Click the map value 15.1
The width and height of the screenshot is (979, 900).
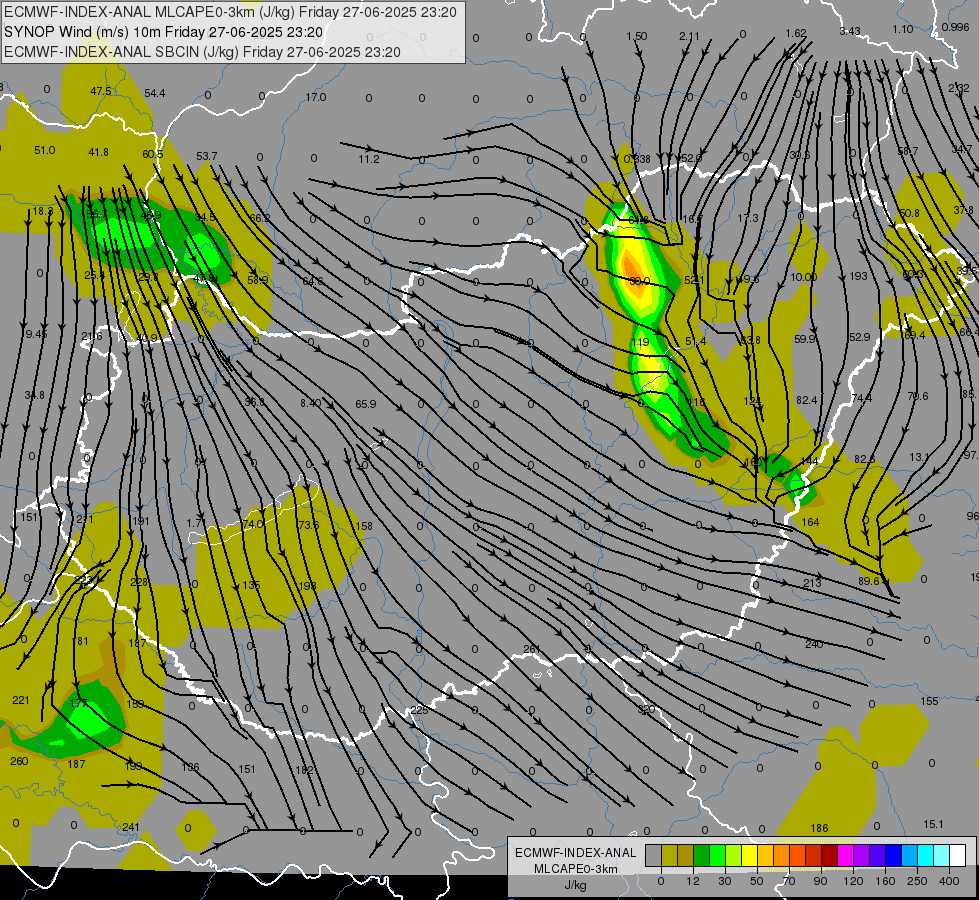[x=933, y=824]
